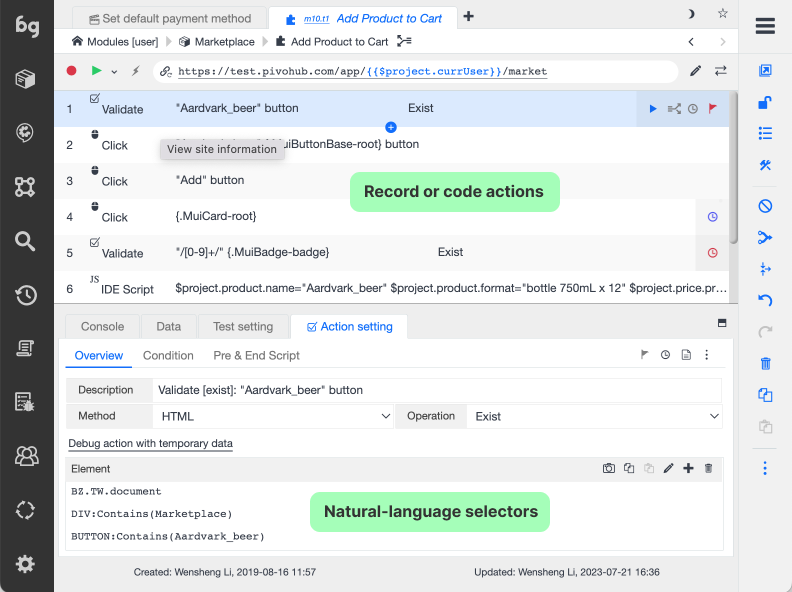Toggle dark mode moon icon
This screenshot has width=792, height=592.
point(691,15)
